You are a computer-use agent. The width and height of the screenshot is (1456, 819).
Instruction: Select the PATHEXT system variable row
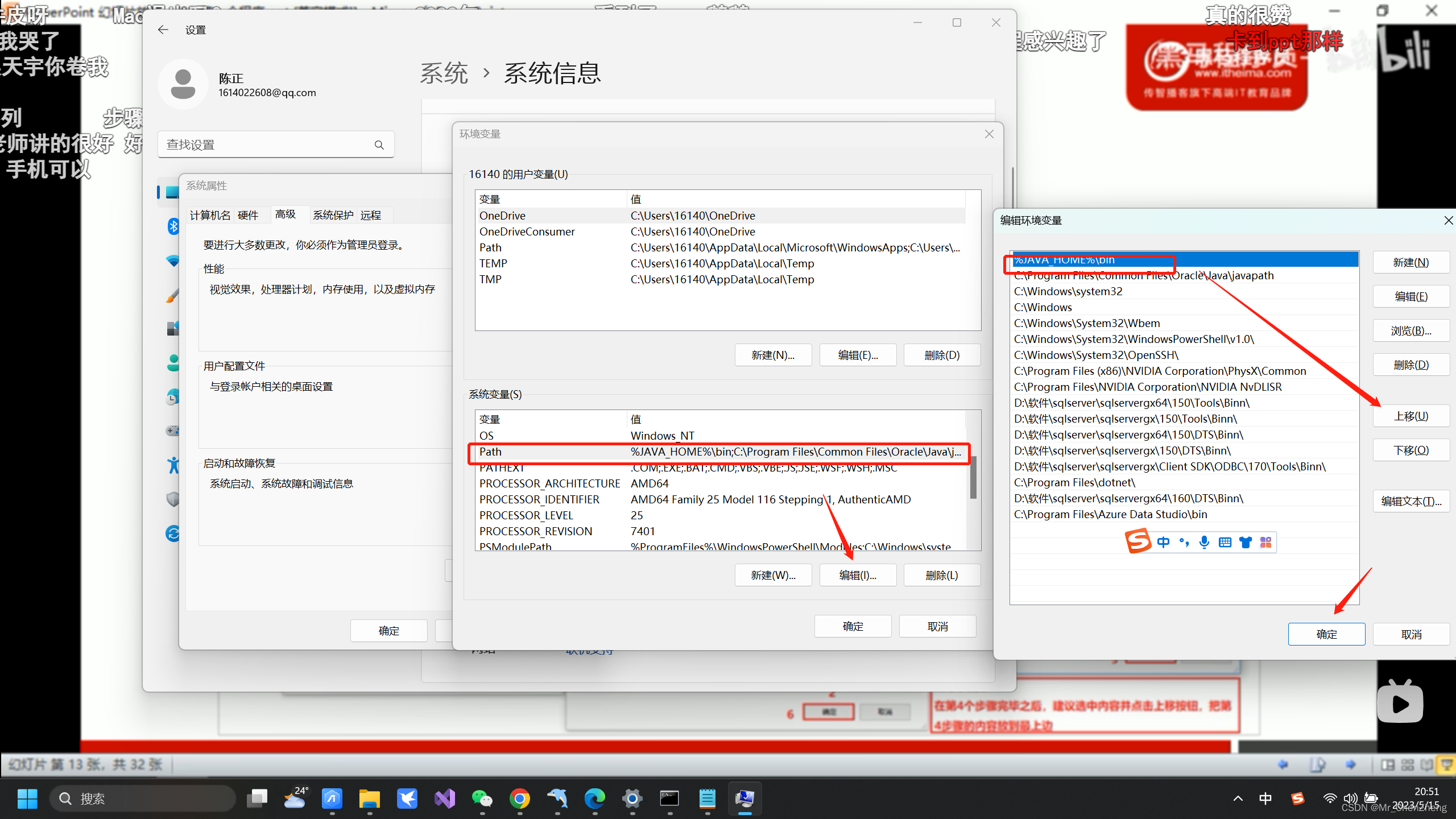click(x=721, y=468)
